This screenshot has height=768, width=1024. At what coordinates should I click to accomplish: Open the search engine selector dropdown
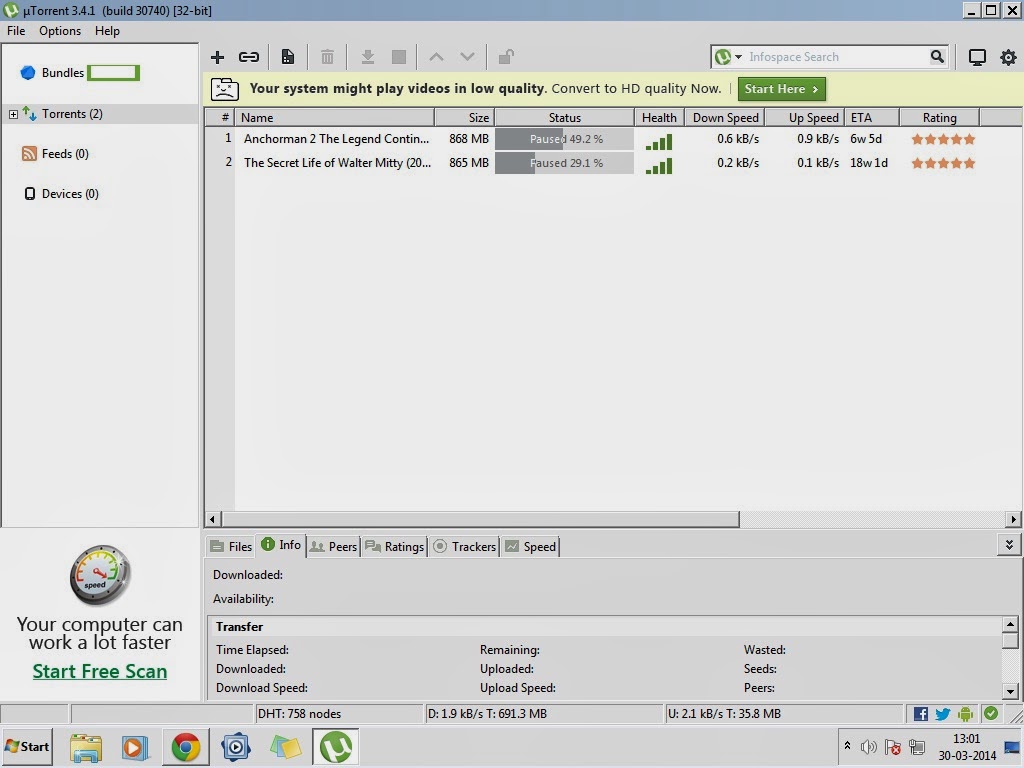[x=737, y=57]
